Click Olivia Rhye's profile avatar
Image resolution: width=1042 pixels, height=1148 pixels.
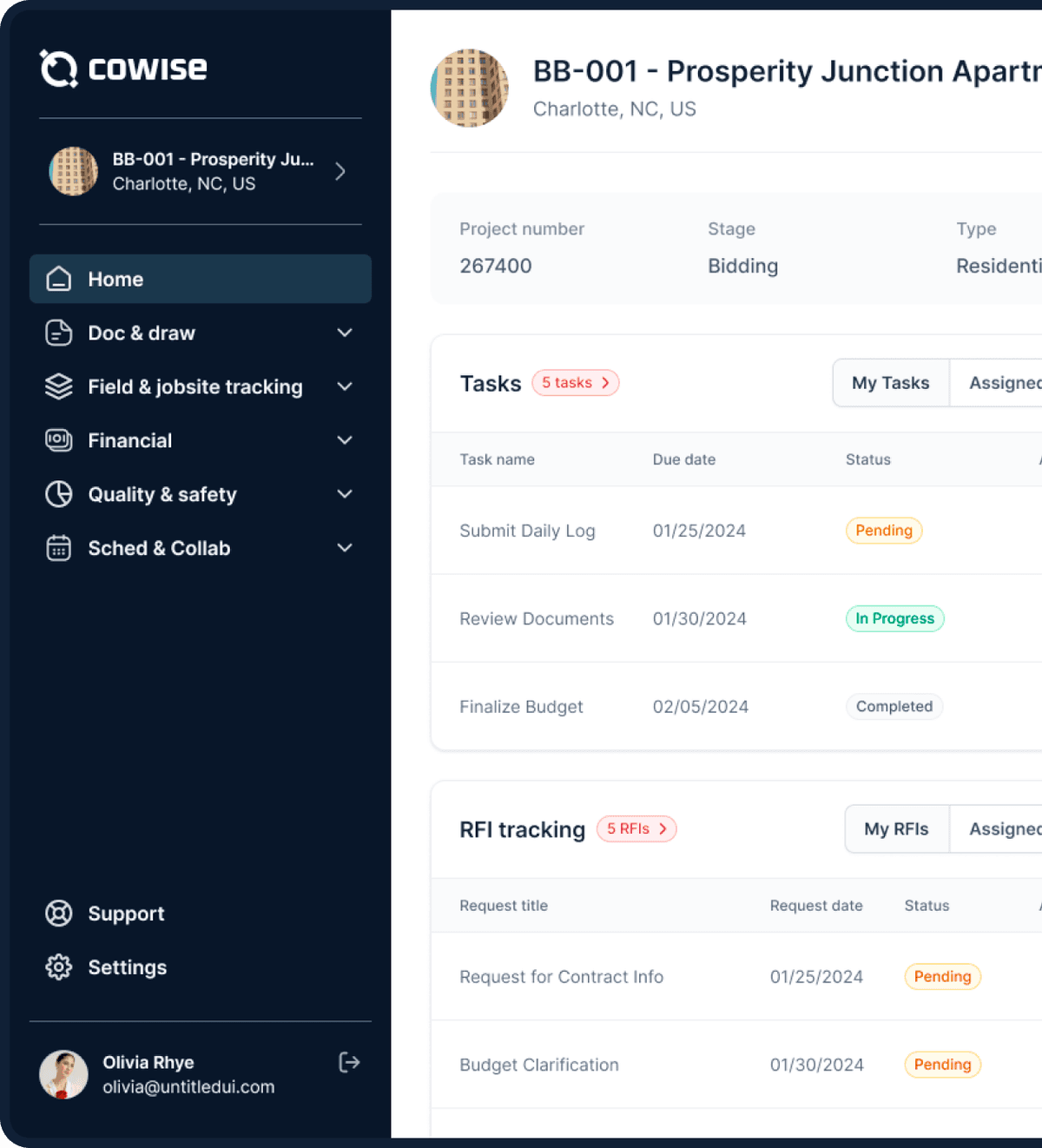[63, 1074]
